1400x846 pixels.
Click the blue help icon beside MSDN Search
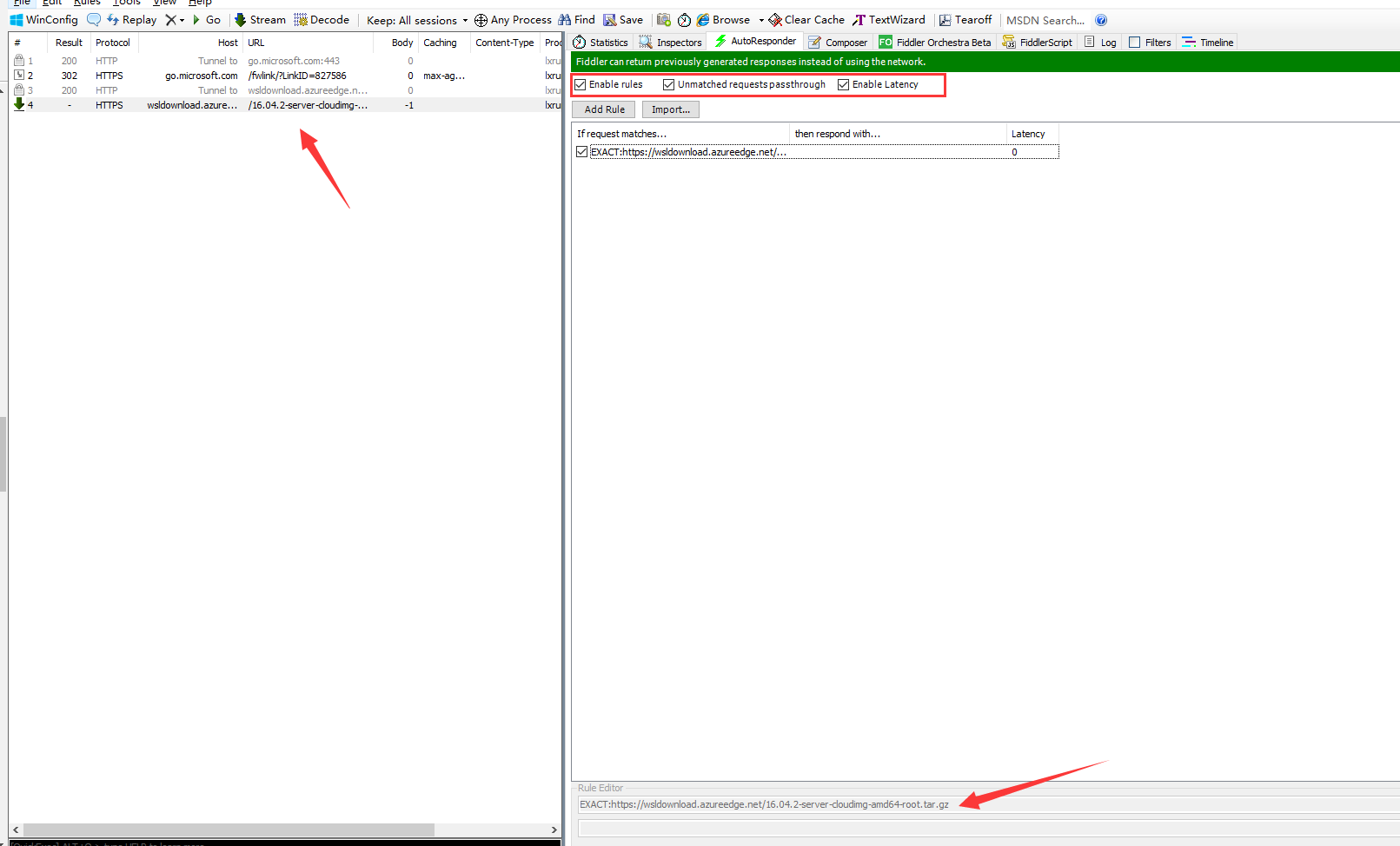(1101, 20)
